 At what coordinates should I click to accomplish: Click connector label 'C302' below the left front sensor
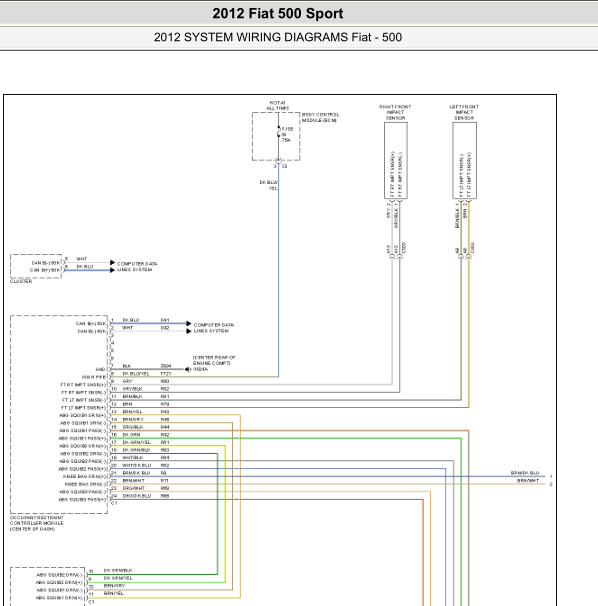point(472,248)
